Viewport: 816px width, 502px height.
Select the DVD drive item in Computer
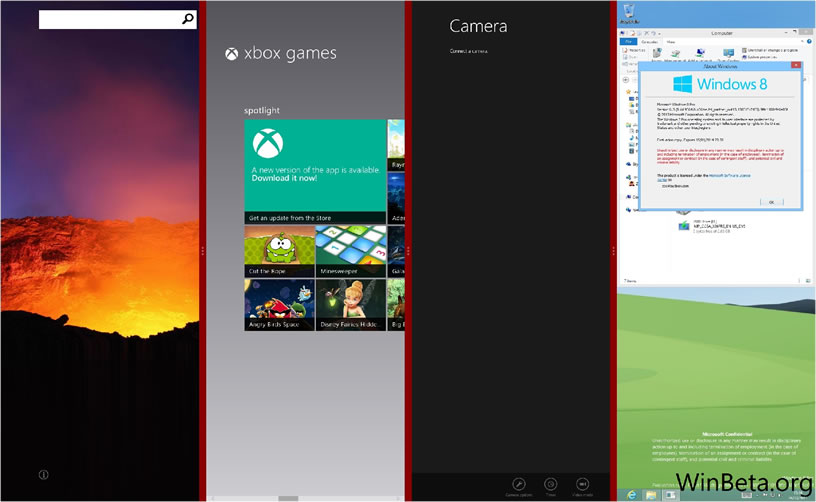[711, 226]
